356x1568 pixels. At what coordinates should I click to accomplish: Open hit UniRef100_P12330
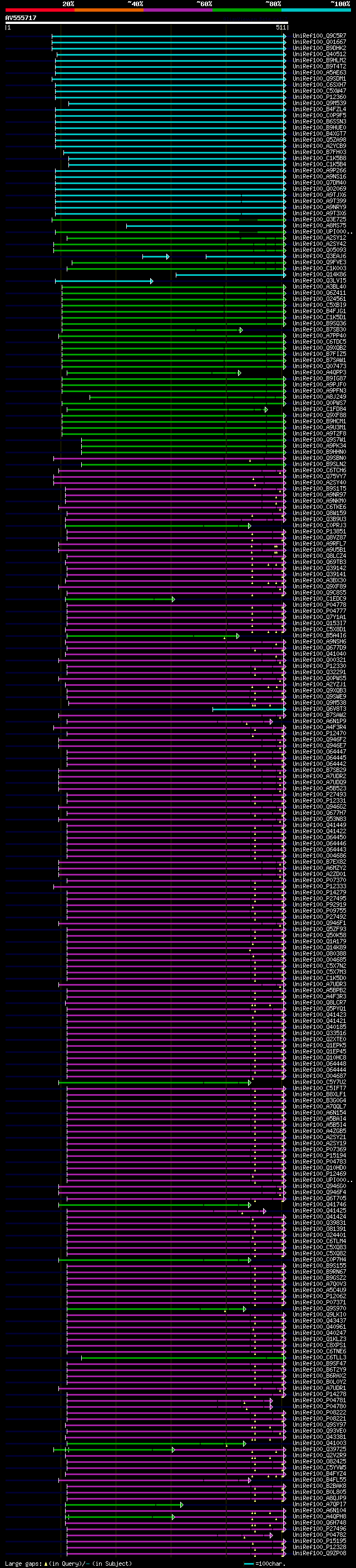319,666
